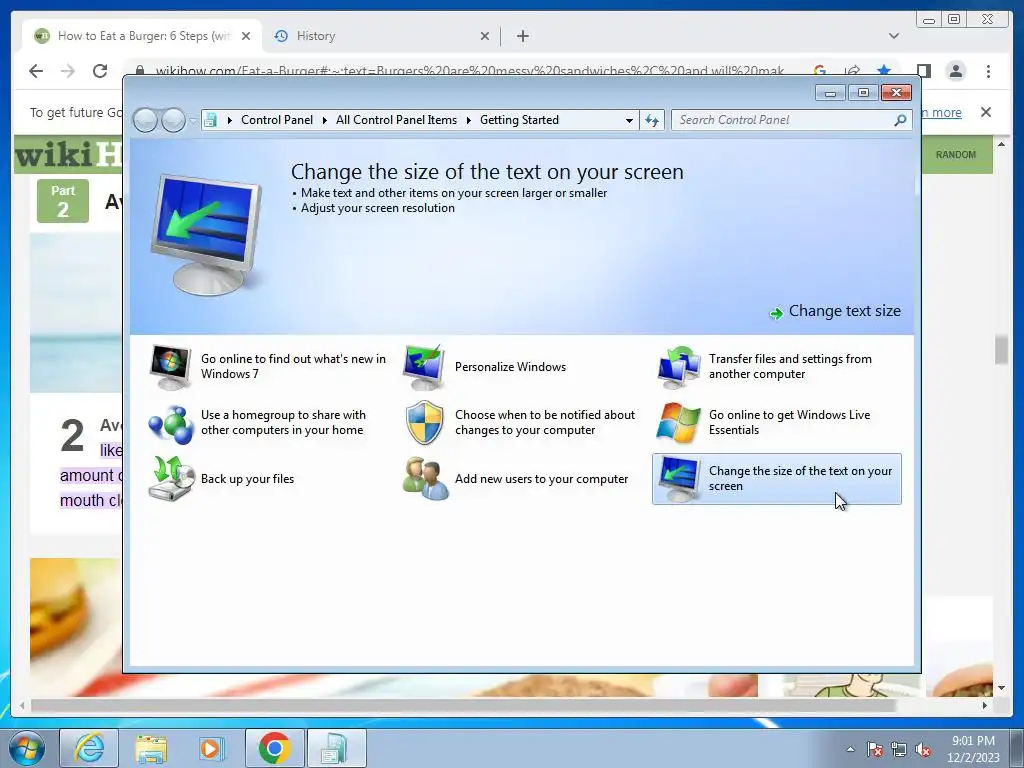Click the search magnifier in Control Panel
Screen dimensions: 1024x768
coord(900,120)
